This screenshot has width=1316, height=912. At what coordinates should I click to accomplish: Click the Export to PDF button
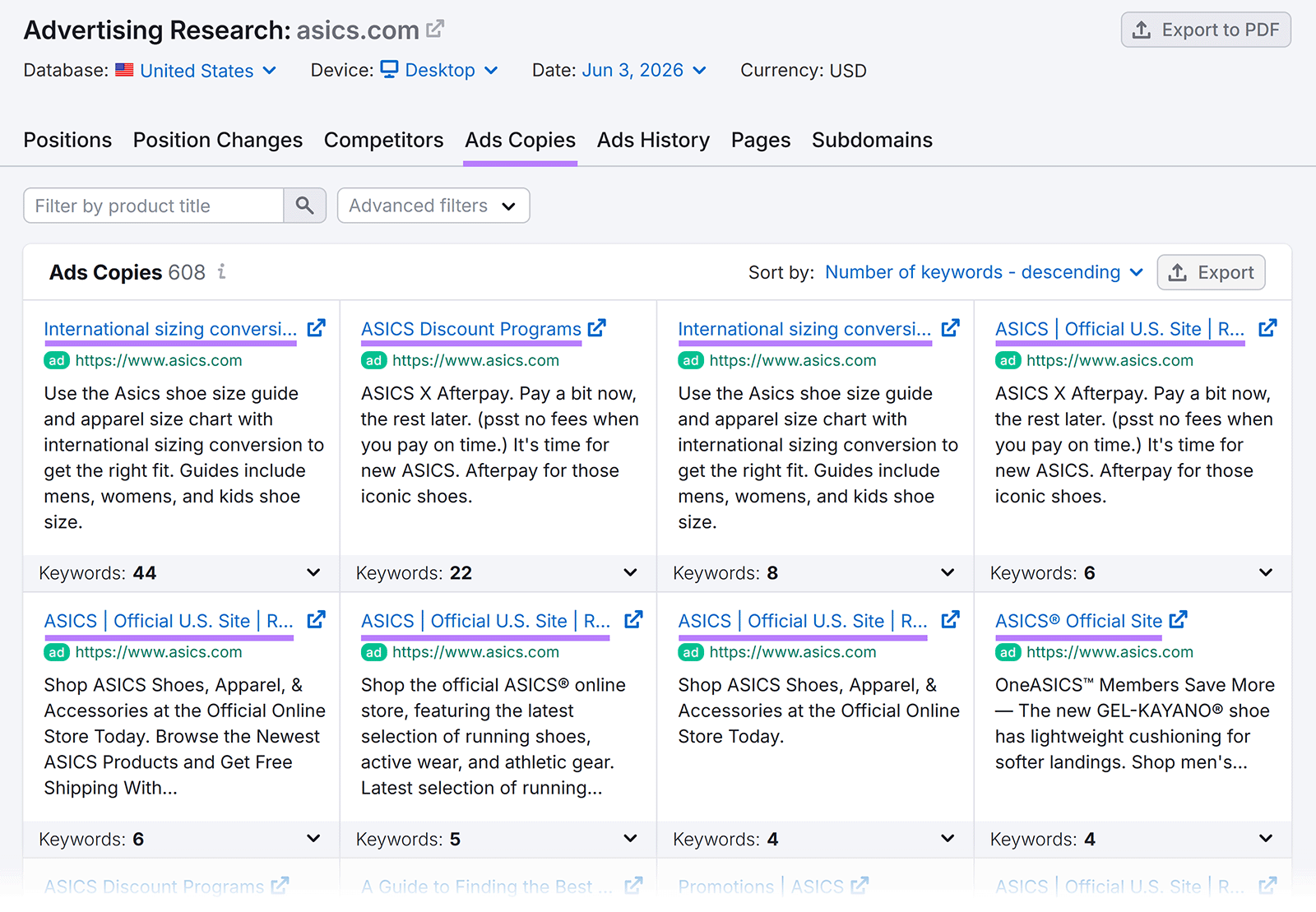1206,30
